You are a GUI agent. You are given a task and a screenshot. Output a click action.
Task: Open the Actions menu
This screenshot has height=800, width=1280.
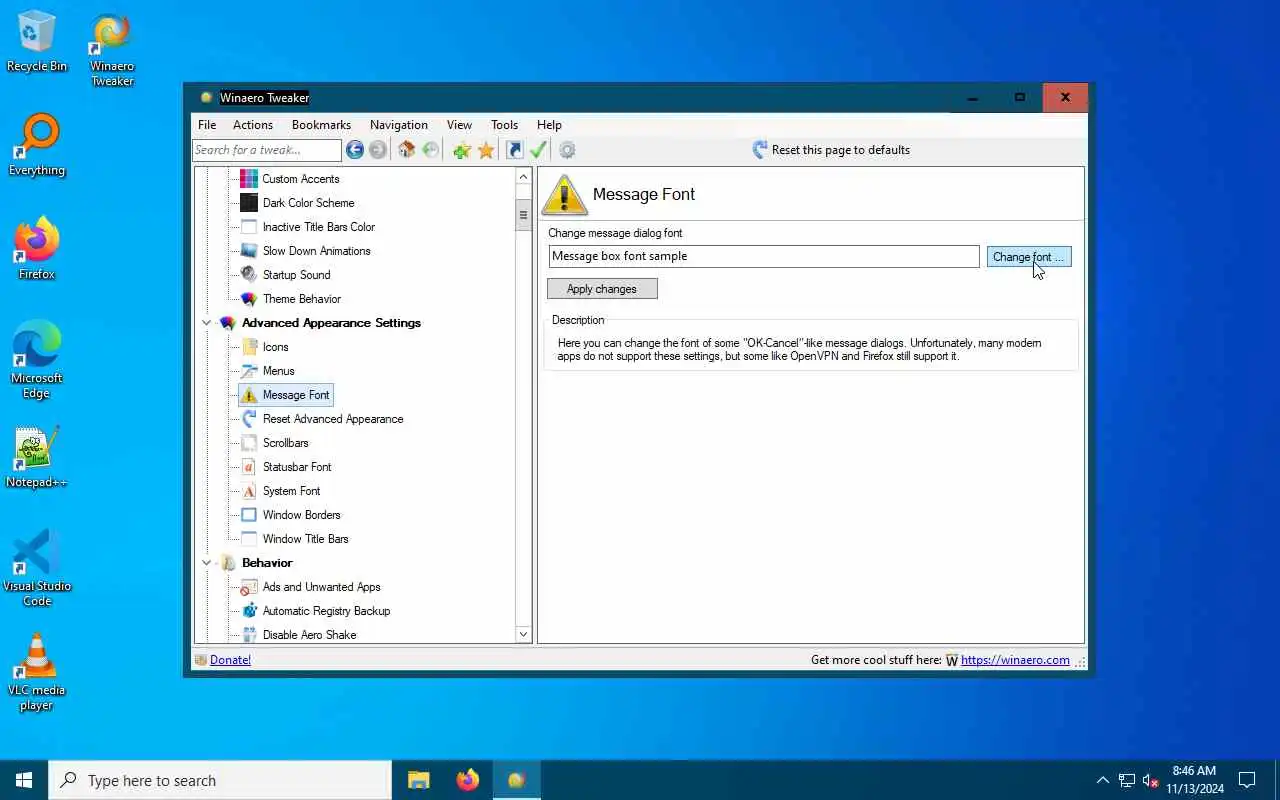click(x=253, y=125)
